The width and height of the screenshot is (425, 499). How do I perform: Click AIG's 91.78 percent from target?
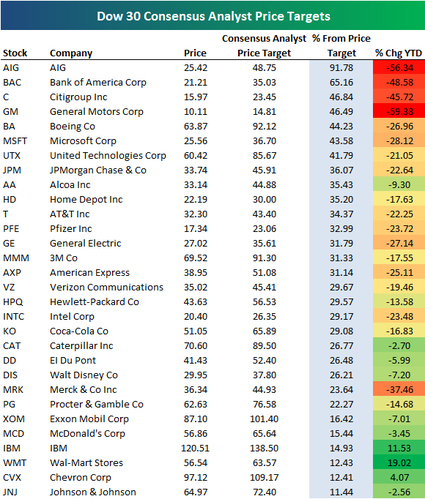pos(341,68)
